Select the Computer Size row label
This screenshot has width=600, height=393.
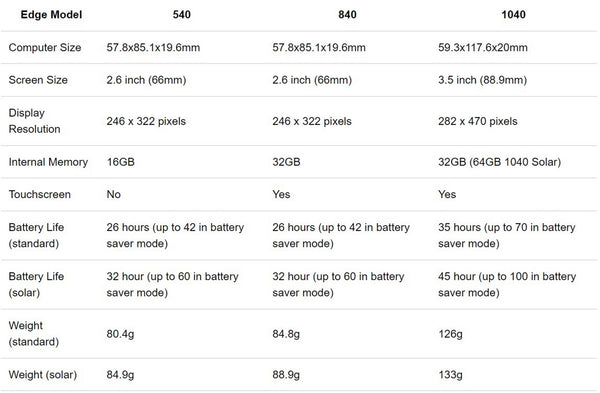point(45,47)
